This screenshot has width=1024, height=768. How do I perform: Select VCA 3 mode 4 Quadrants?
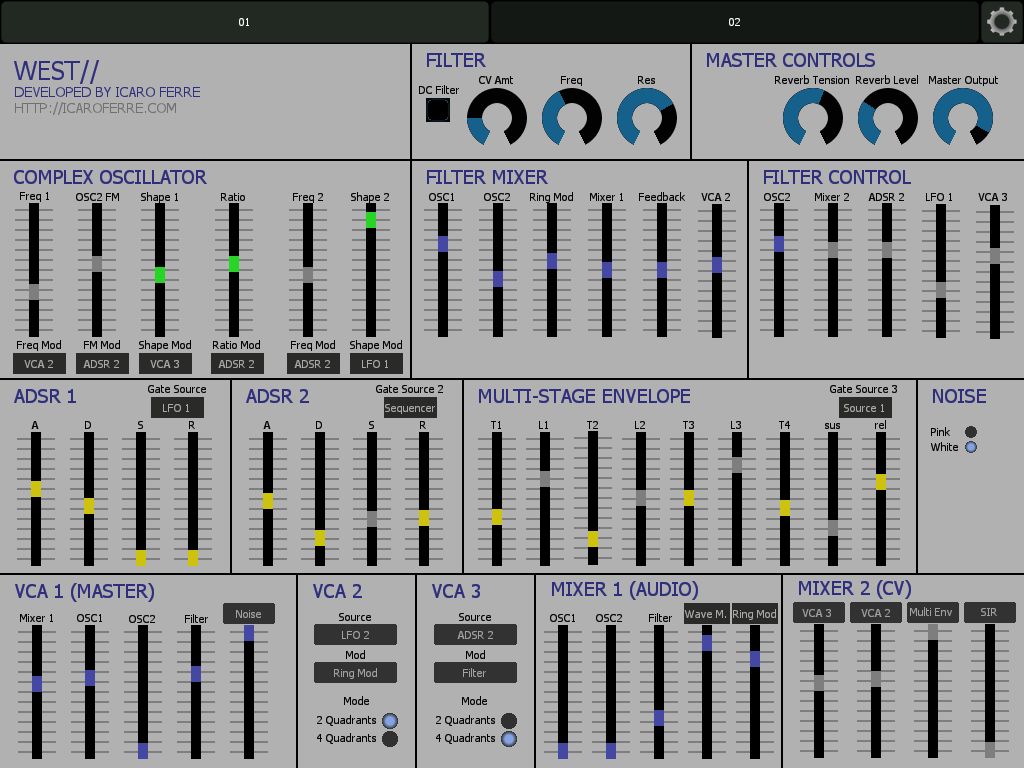(x=509, y=739)
